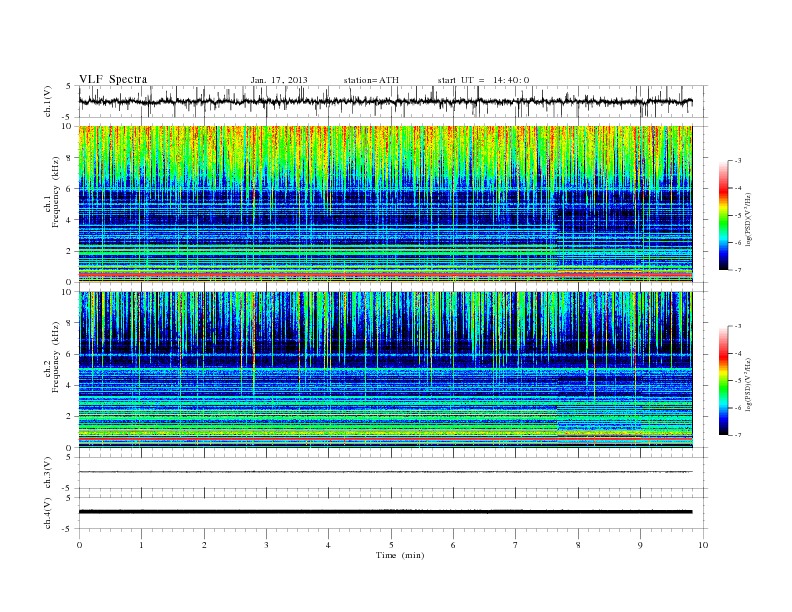
Task: Click the "Time (min)" x-axis label
Action: (400, 555)
